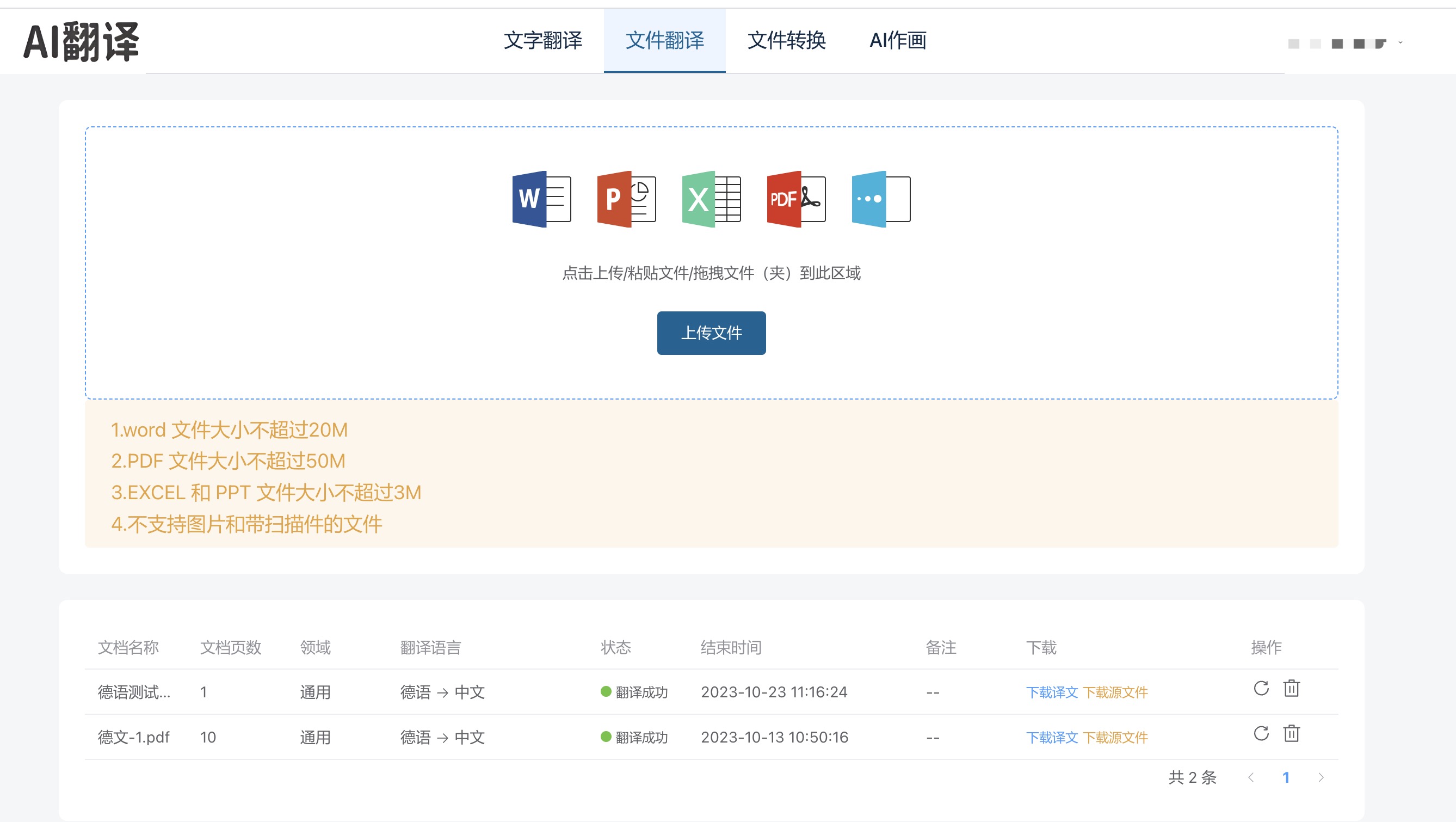Click the end time 2023-10-23 11:16:24
1456x822 pixels.
click(774, 692)
